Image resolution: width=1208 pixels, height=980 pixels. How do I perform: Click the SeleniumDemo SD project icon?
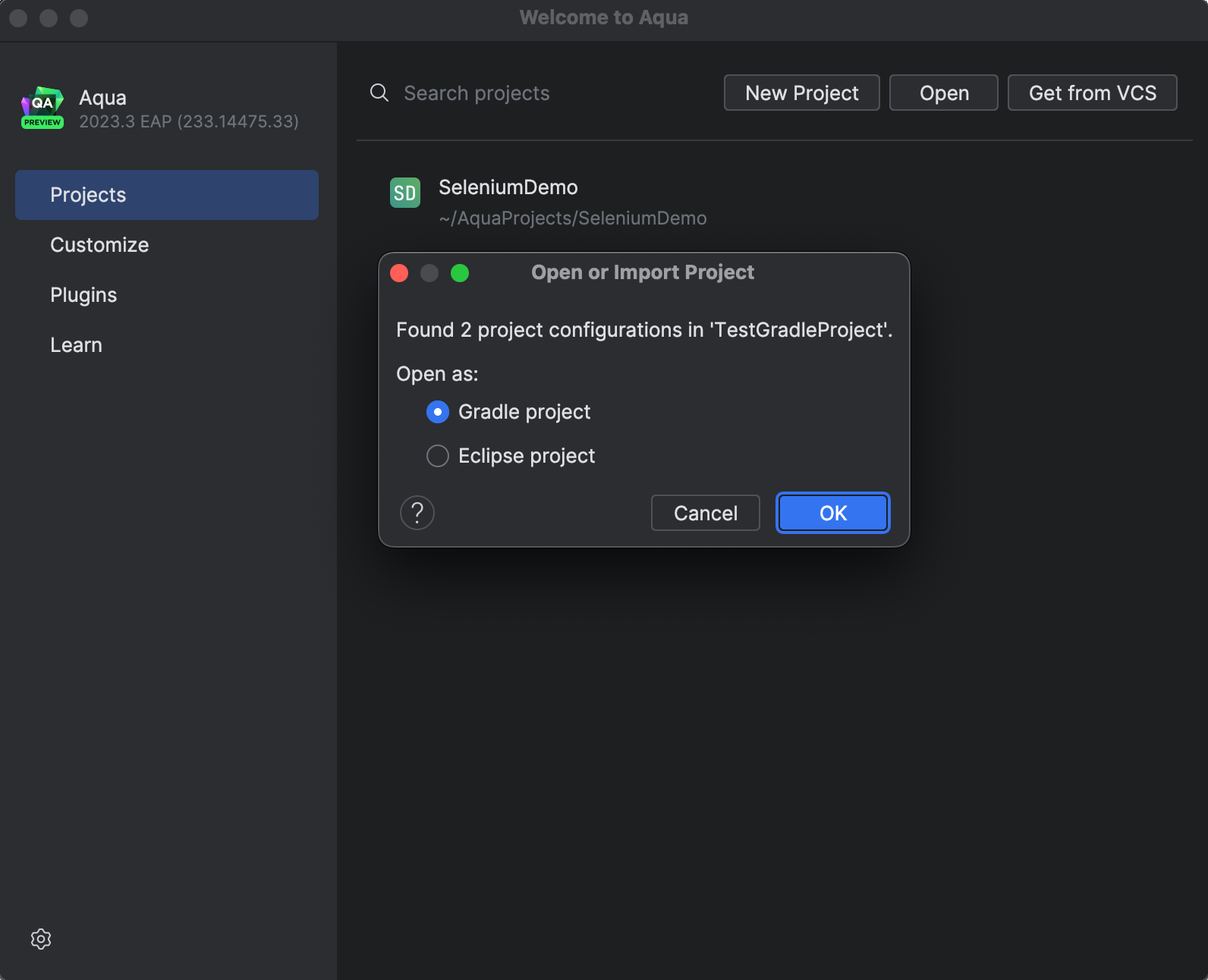coord(404,193)
